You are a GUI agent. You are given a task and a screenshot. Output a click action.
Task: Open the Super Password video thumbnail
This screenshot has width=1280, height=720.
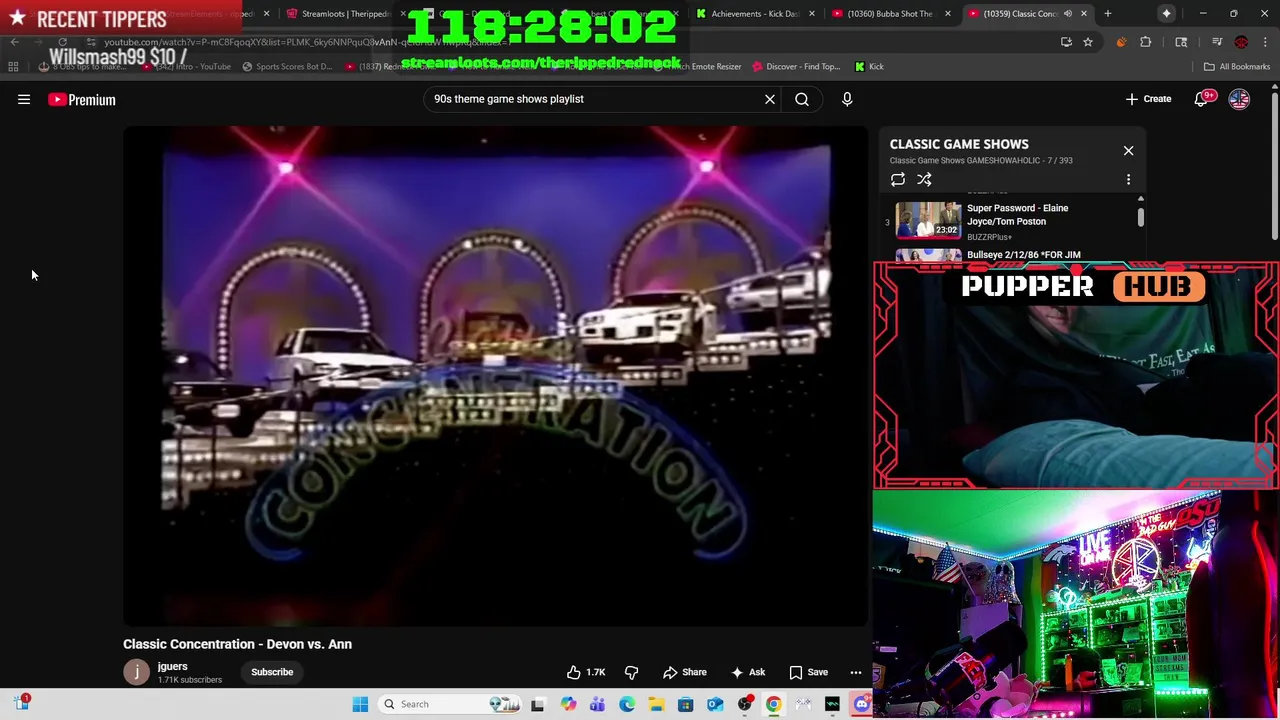point(927,220)
